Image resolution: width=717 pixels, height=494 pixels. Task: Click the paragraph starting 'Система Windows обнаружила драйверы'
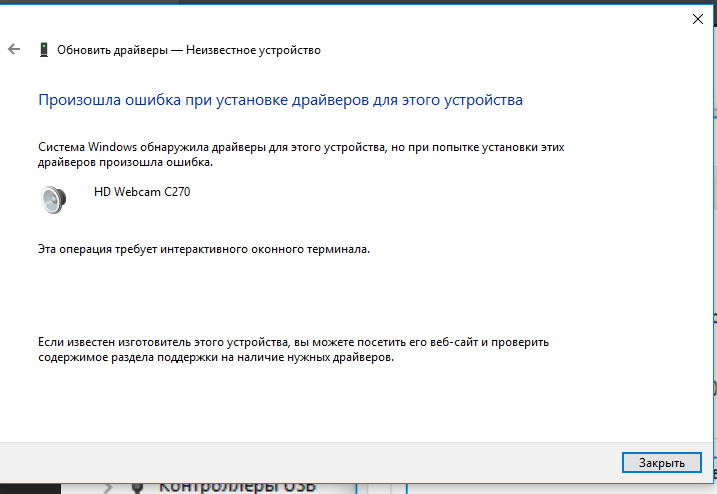click(301, 155)
